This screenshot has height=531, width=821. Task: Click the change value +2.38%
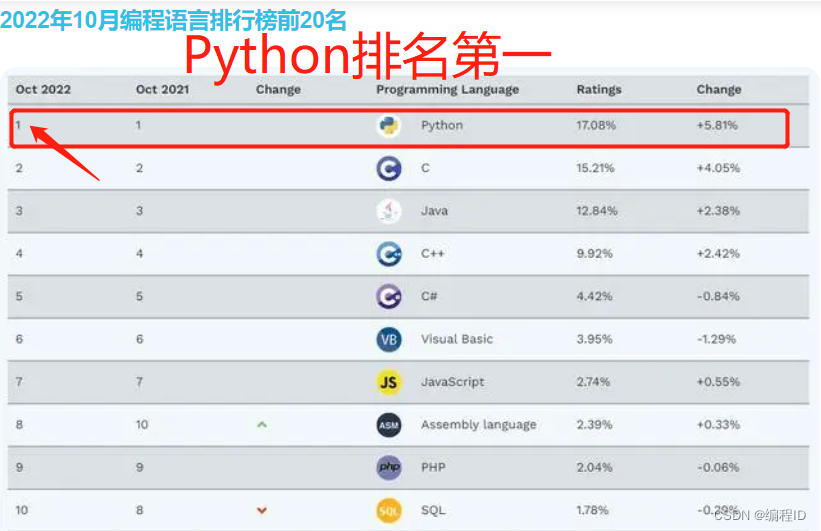click(718, 211)
